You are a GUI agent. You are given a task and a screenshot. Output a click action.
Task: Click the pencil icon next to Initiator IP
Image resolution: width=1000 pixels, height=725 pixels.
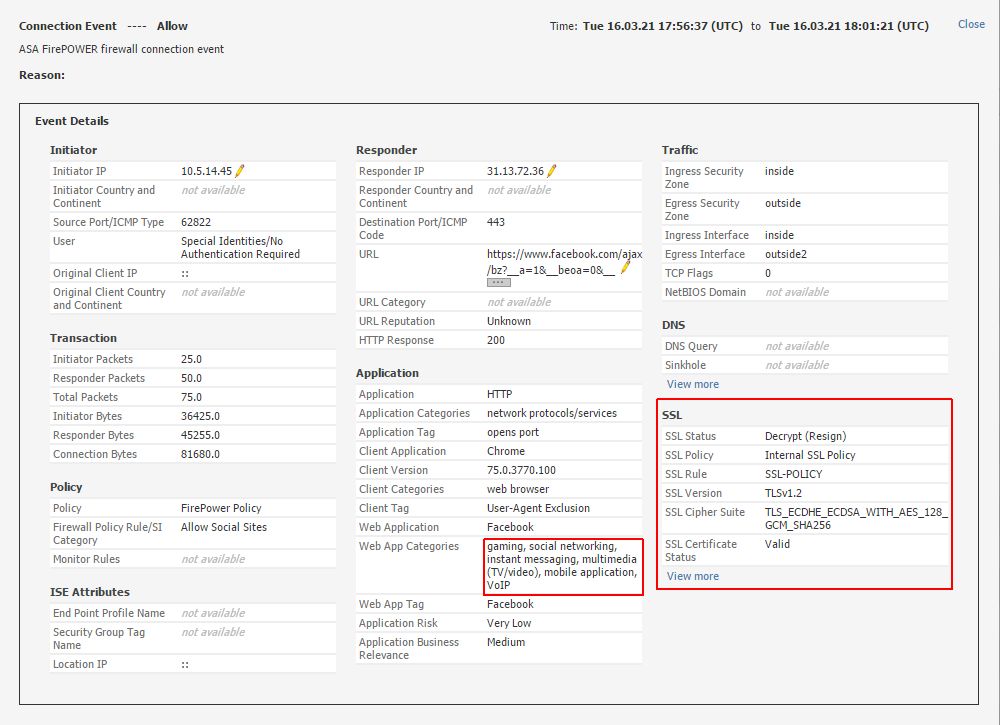coord(240,171)
